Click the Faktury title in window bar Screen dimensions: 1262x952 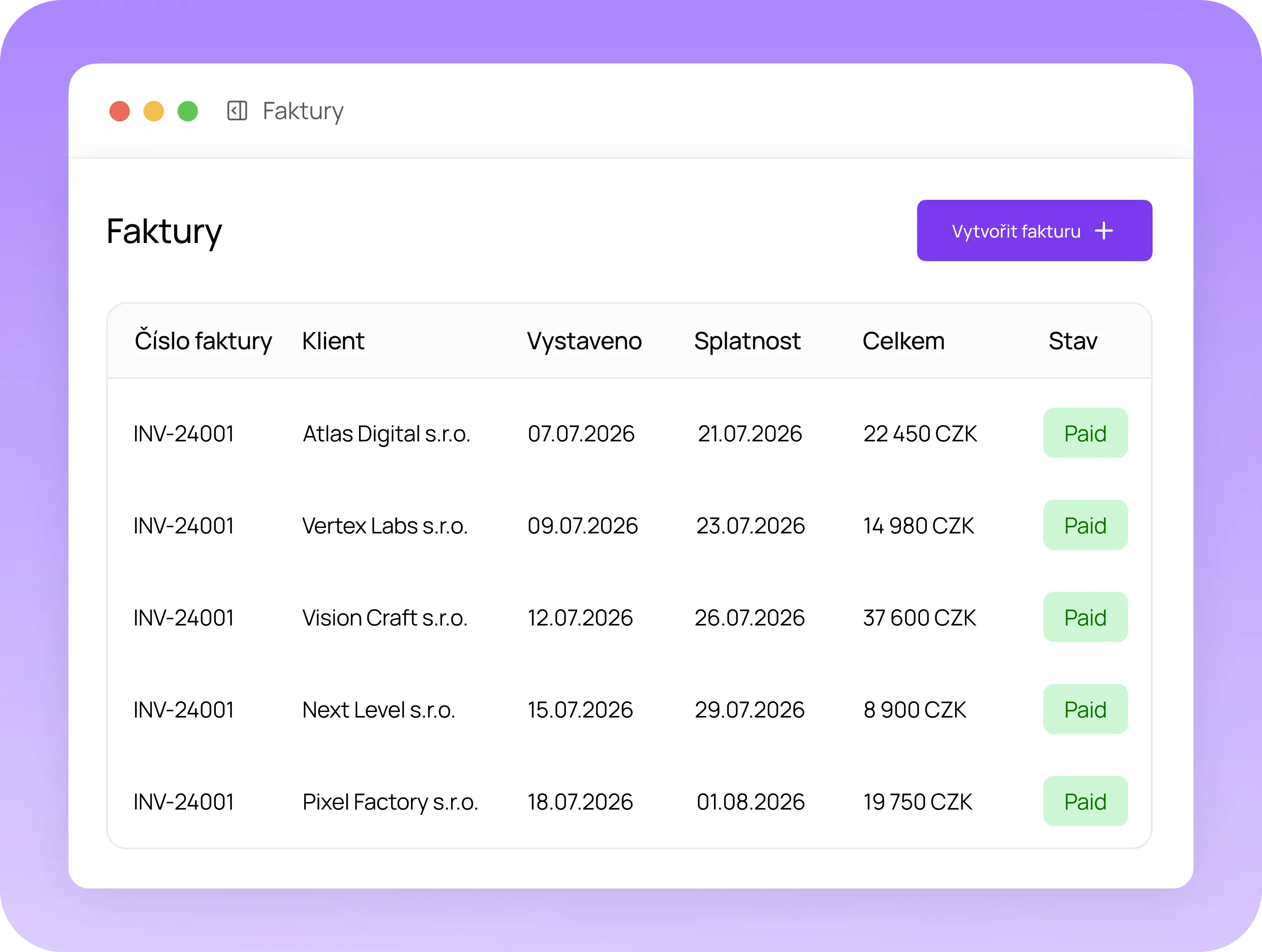303,111
